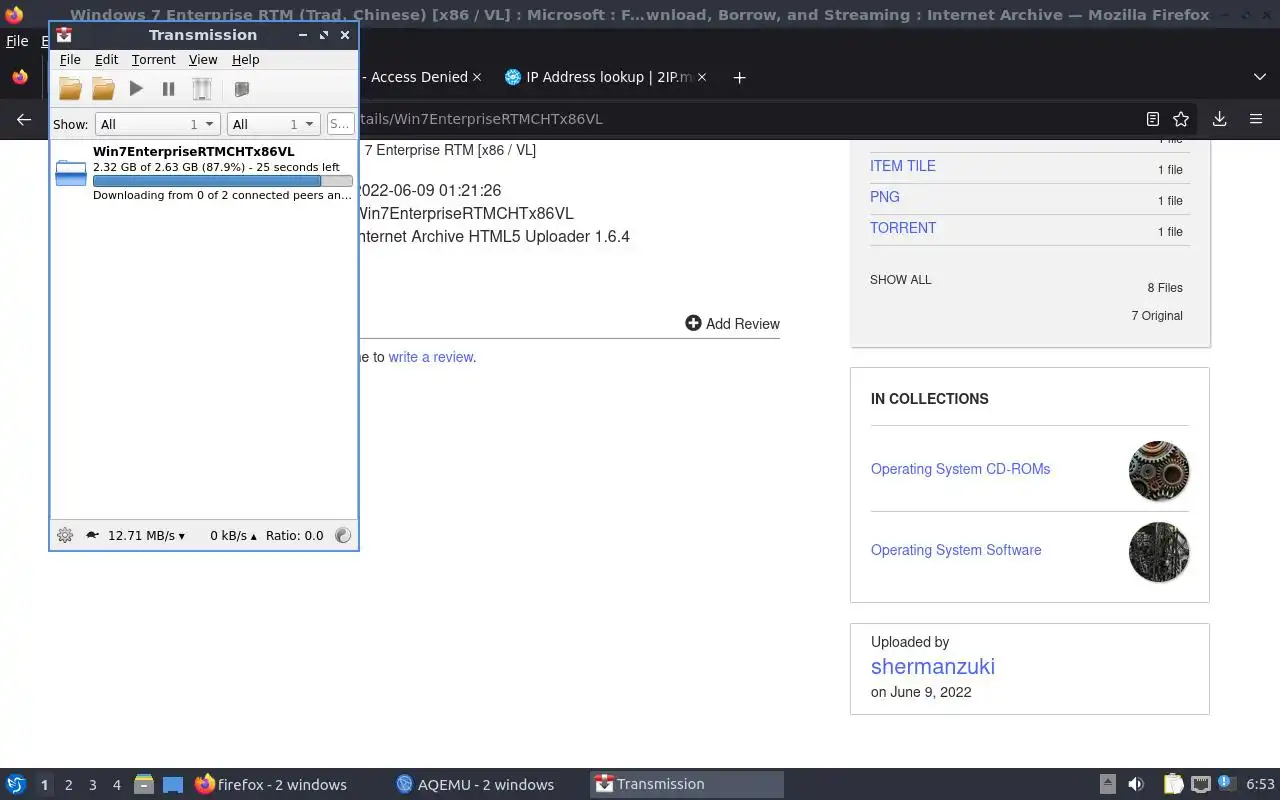
Task: Click the Ratio: 0.0 status text
Action: coord(295,535)
